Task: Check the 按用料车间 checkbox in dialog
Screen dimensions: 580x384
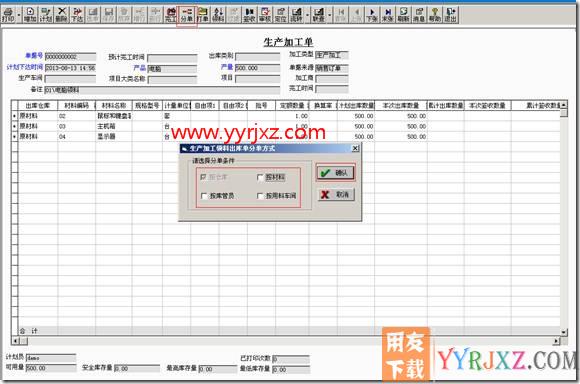Action: 260,196
